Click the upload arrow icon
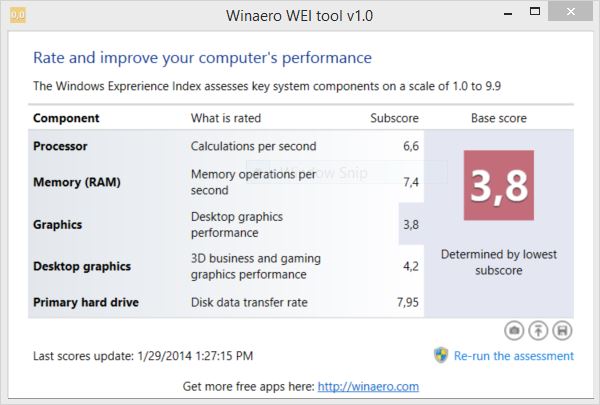Screen dimensions: 600x405 [x=538, y=330]
